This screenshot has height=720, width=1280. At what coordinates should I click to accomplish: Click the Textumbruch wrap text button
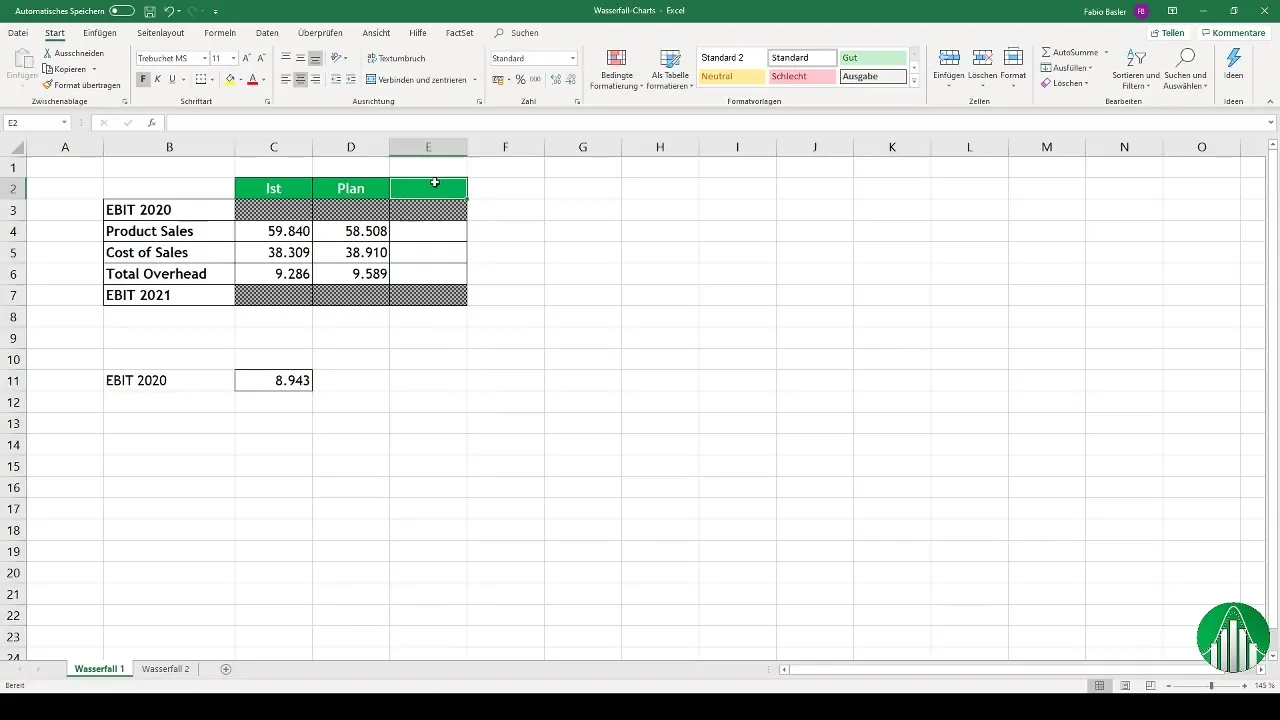pyautogui.click(x=396, y=58)
